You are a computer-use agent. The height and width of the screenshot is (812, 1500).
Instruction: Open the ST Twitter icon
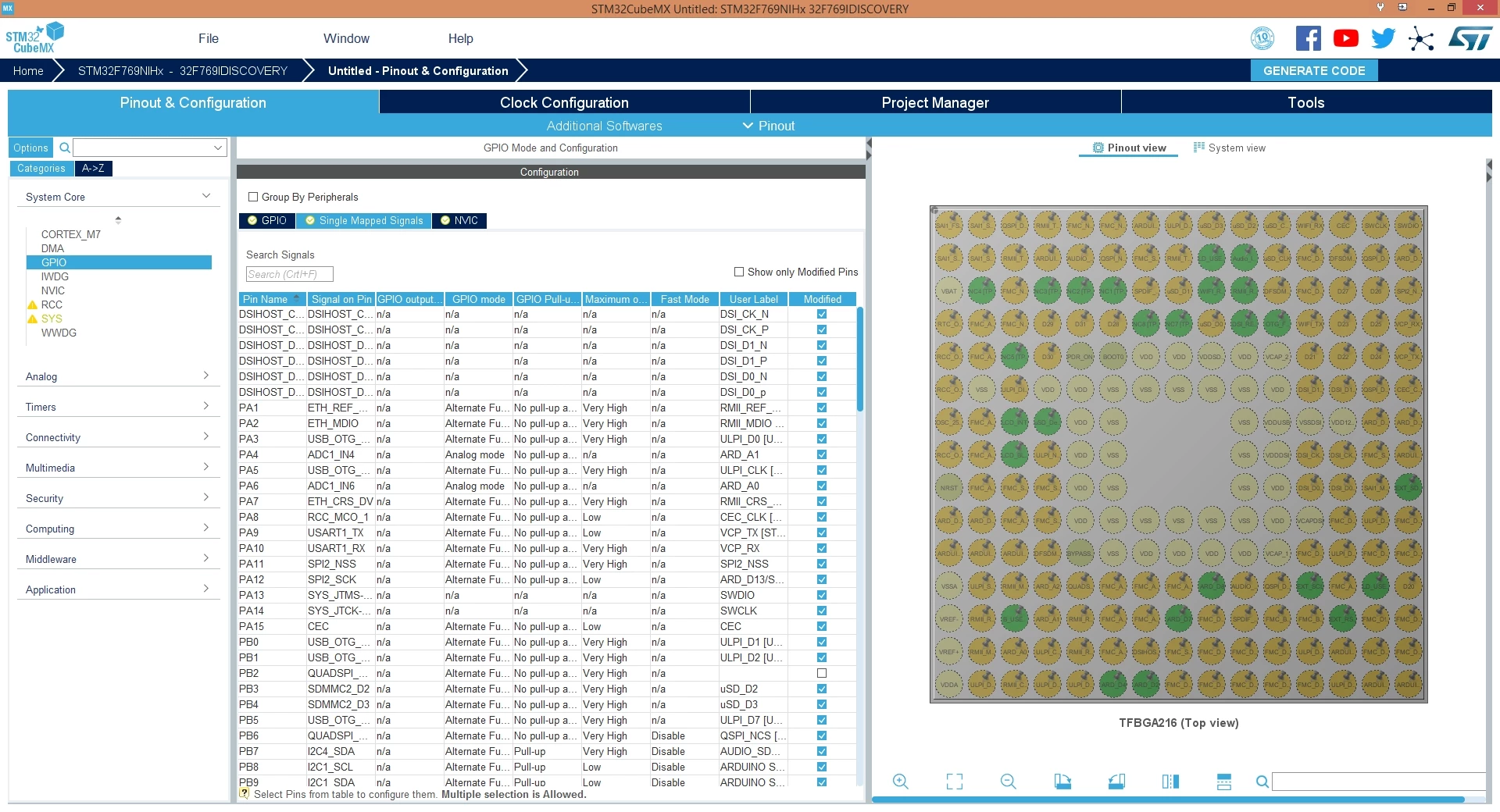1384,38
